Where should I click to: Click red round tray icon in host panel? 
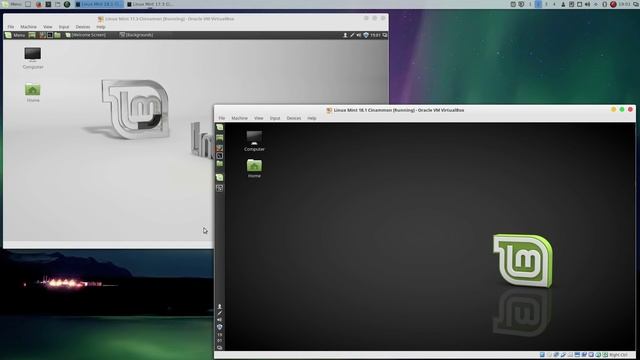[613, 4]
